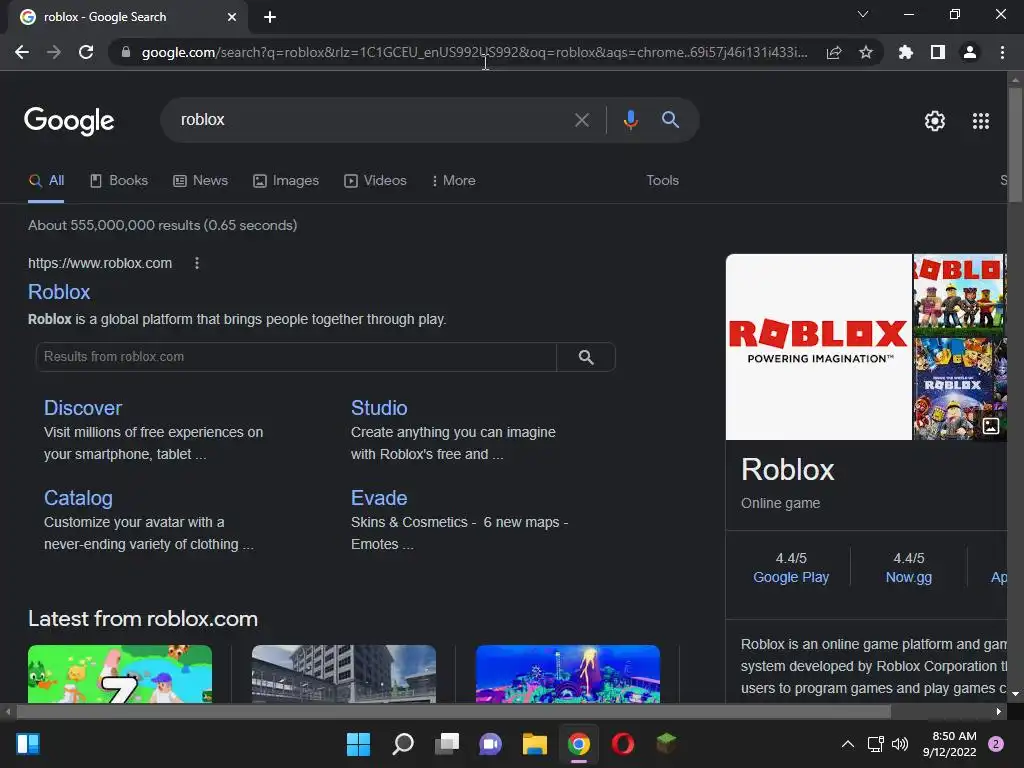The width and height of the screenshot is (1024, 768).
Task: Open taskbar Search
Action: click(403, 744)
